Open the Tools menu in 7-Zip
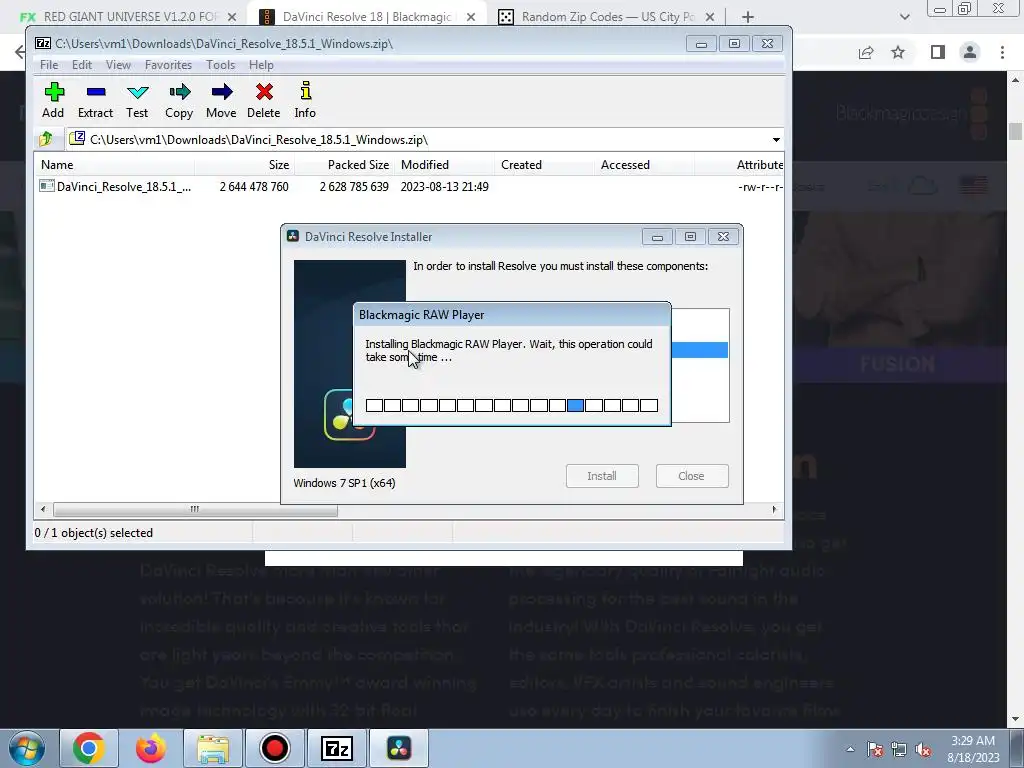The height and width of the screenshot is (768, 1024). [220, 65]
